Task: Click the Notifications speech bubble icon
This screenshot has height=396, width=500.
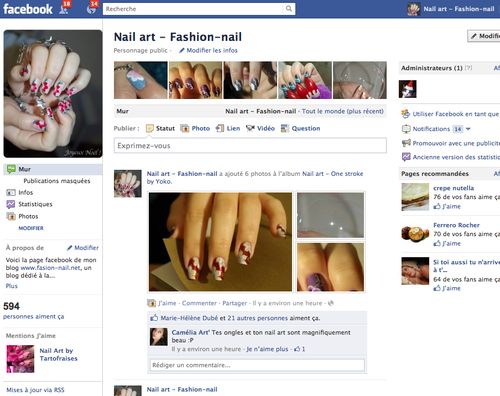Action: coord(406,129)
